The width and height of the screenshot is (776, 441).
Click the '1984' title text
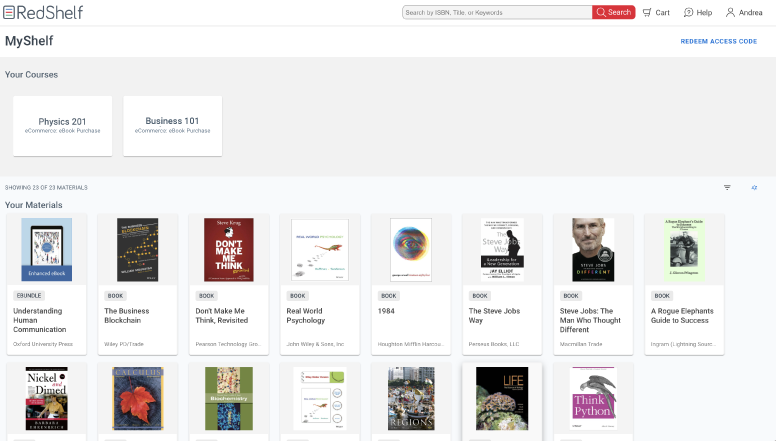pyautogui.click(x=386, y=311)
